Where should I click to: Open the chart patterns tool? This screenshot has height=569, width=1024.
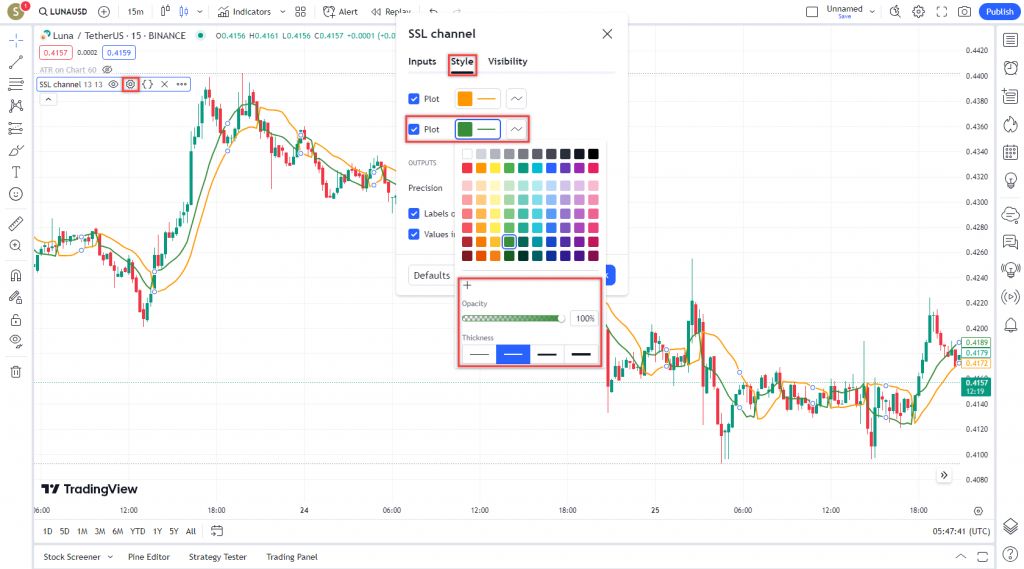pos(16,106)
